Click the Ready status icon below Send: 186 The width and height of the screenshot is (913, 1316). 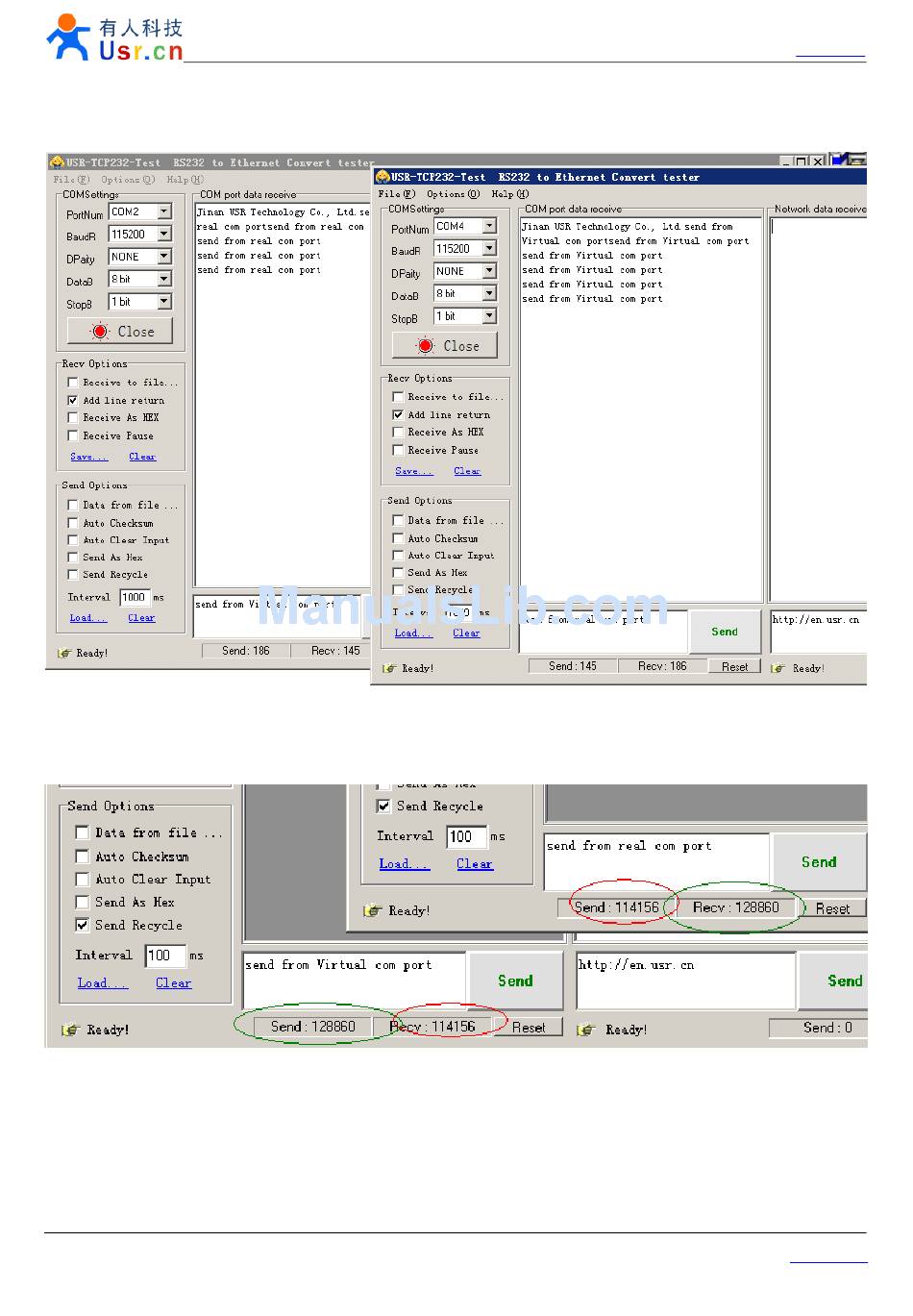(x=64, y=653)
